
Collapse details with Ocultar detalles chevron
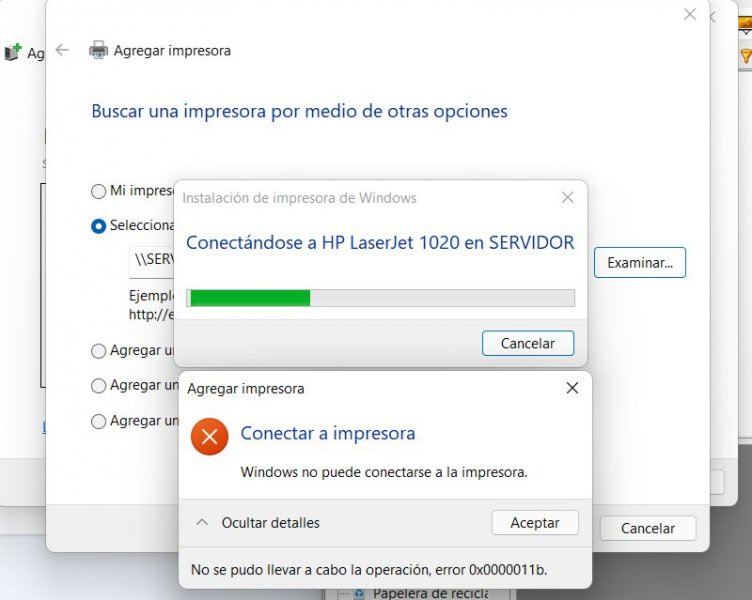tap(202, 522)
